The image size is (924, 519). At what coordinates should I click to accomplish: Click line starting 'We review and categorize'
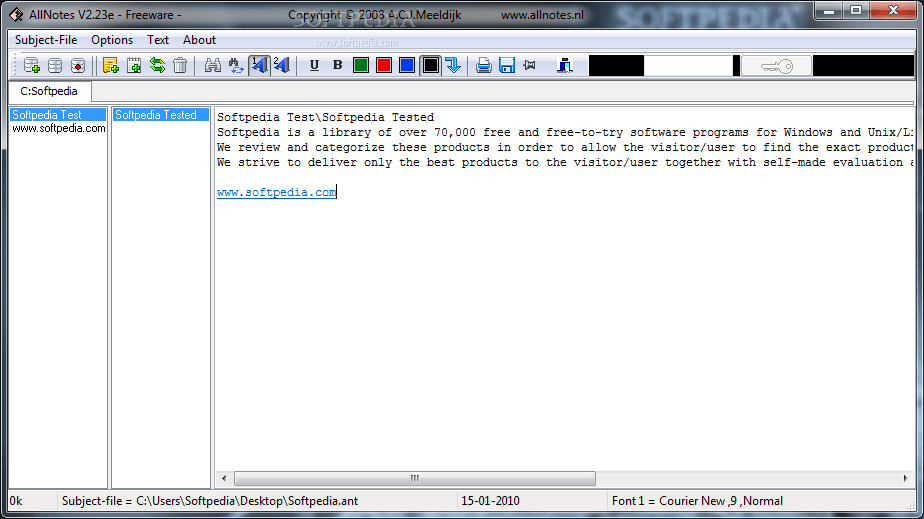[565, 147]
